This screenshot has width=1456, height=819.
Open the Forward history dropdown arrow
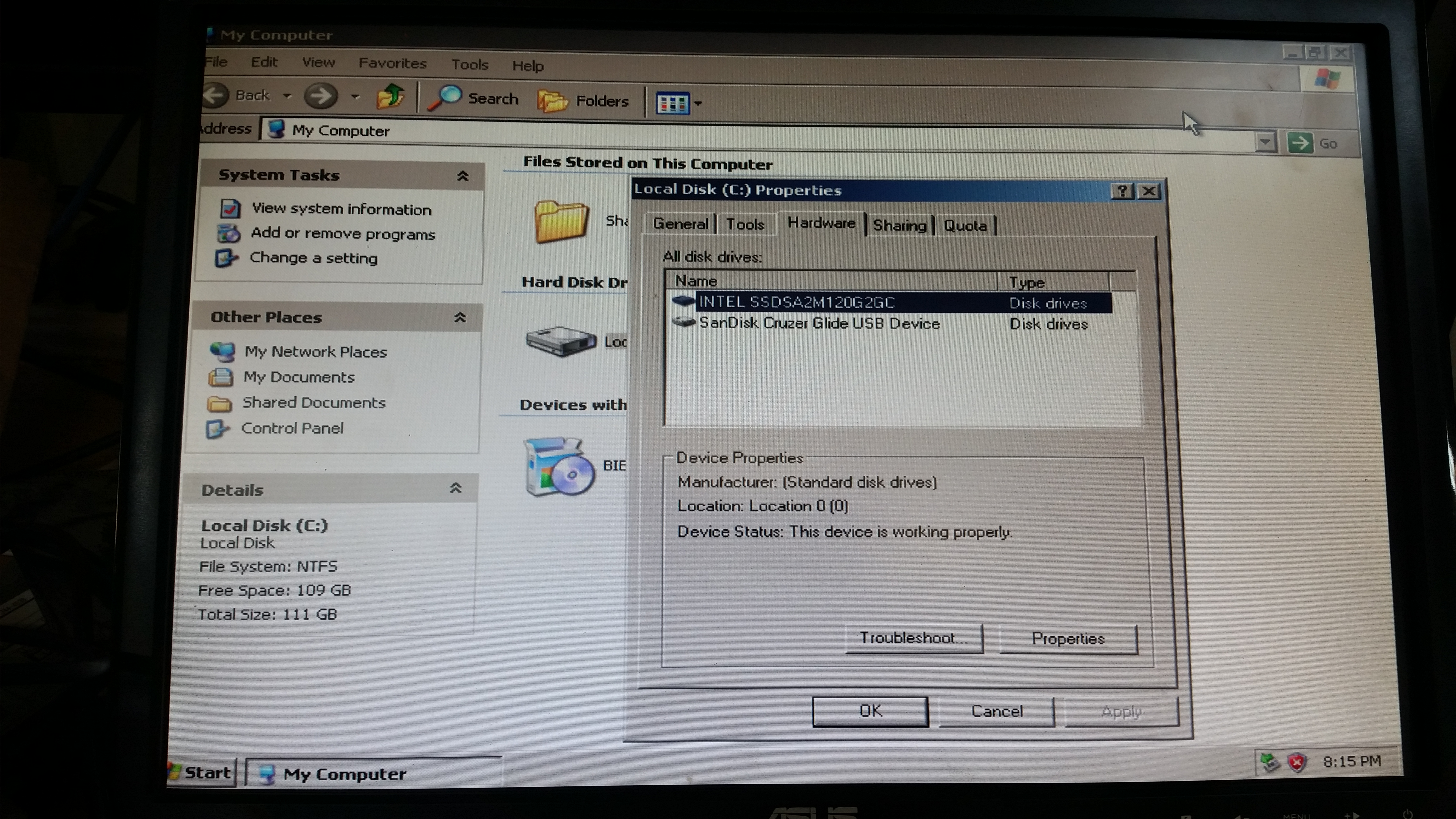355,97
